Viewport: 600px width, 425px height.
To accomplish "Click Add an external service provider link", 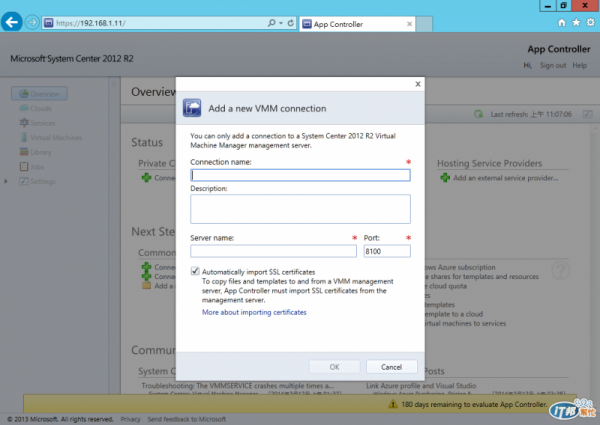I will (x=505, y=178).
